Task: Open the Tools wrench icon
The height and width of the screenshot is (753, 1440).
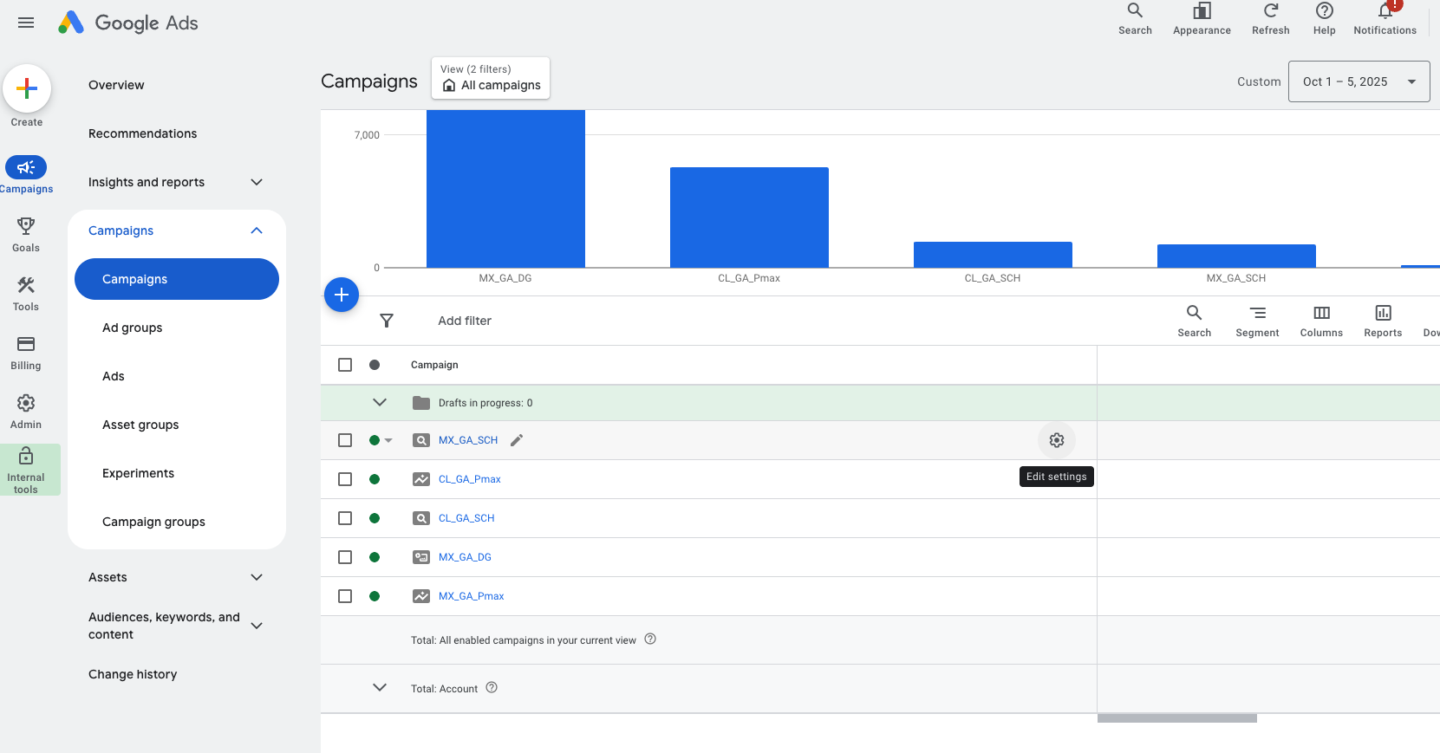Action: tap(26, 286)
